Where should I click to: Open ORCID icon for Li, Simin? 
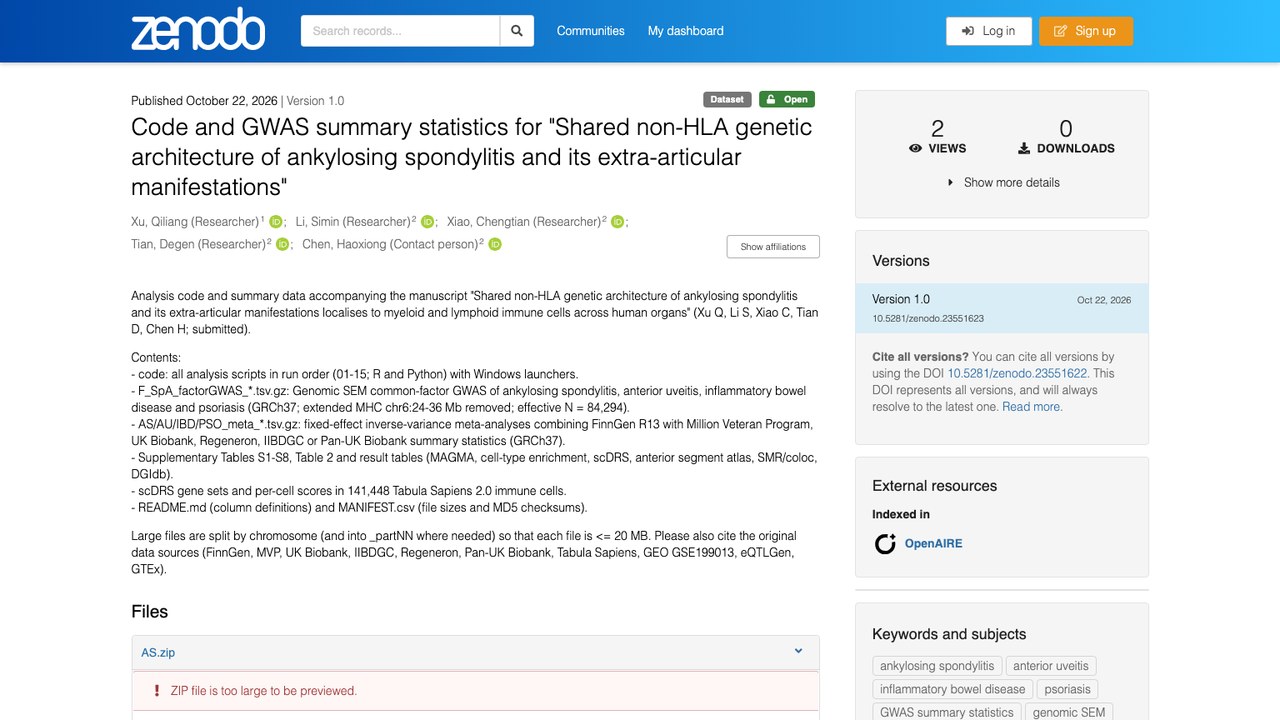427,222
